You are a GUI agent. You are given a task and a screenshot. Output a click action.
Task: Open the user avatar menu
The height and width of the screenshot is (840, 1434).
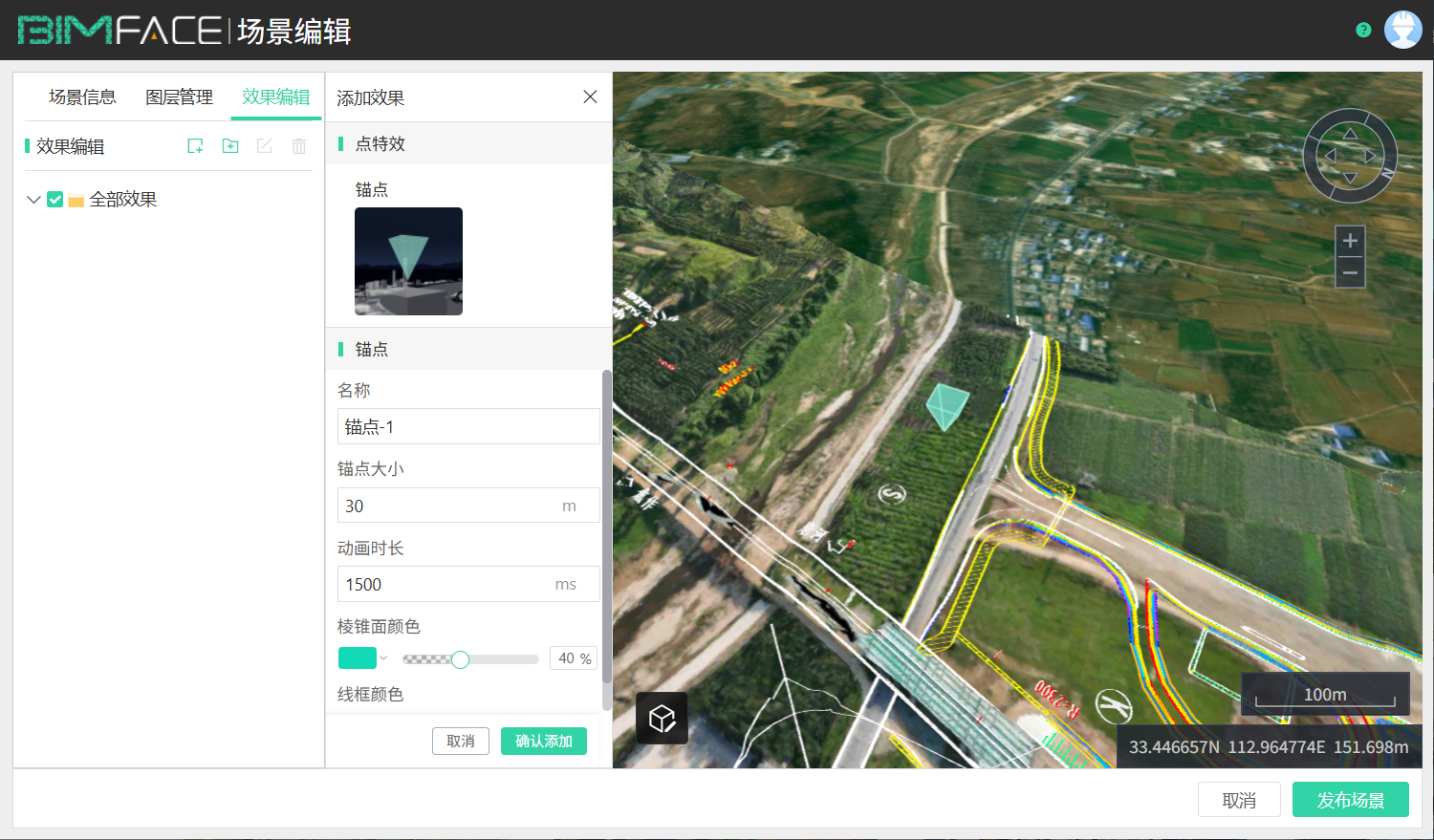pos(1402,31)
